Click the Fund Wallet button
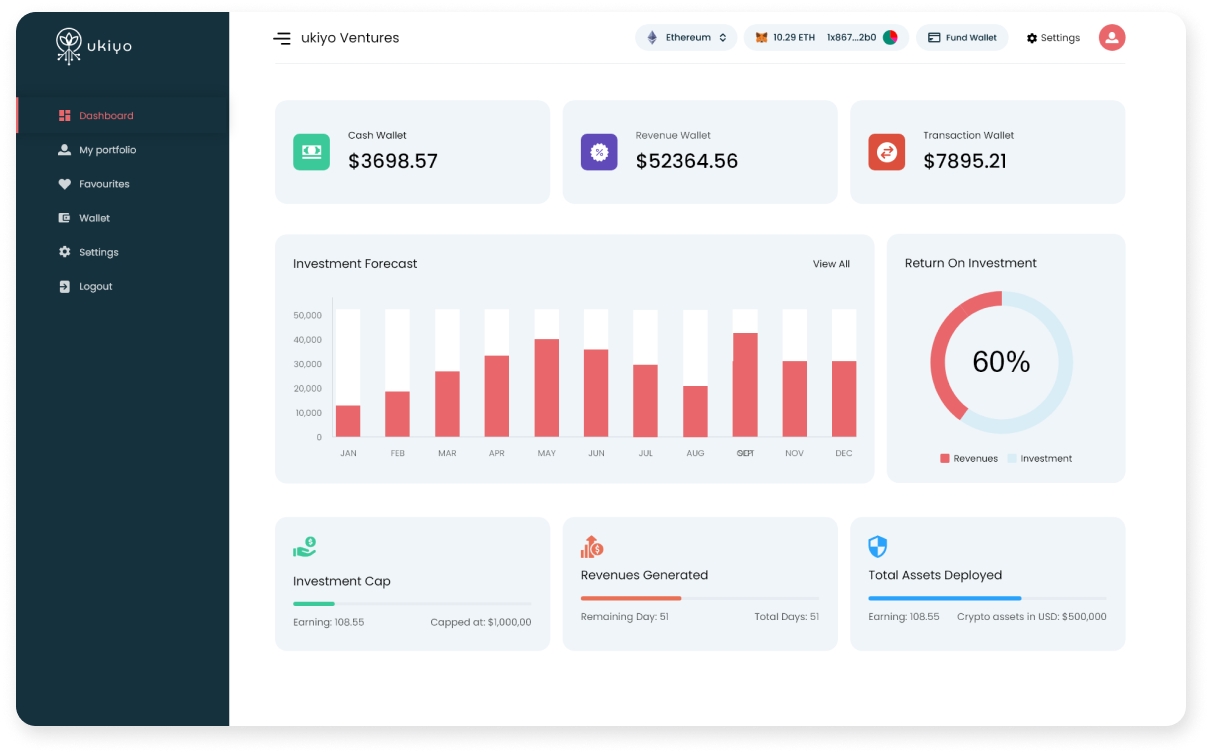The image size is (1210, 754). click(x=961, y=38)
